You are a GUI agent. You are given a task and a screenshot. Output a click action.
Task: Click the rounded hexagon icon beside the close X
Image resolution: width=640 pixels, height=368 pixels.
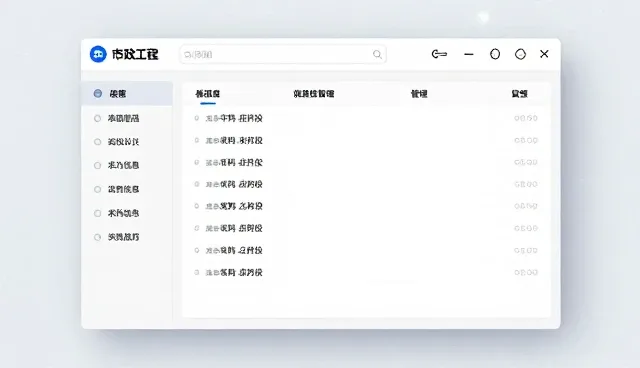520,54
